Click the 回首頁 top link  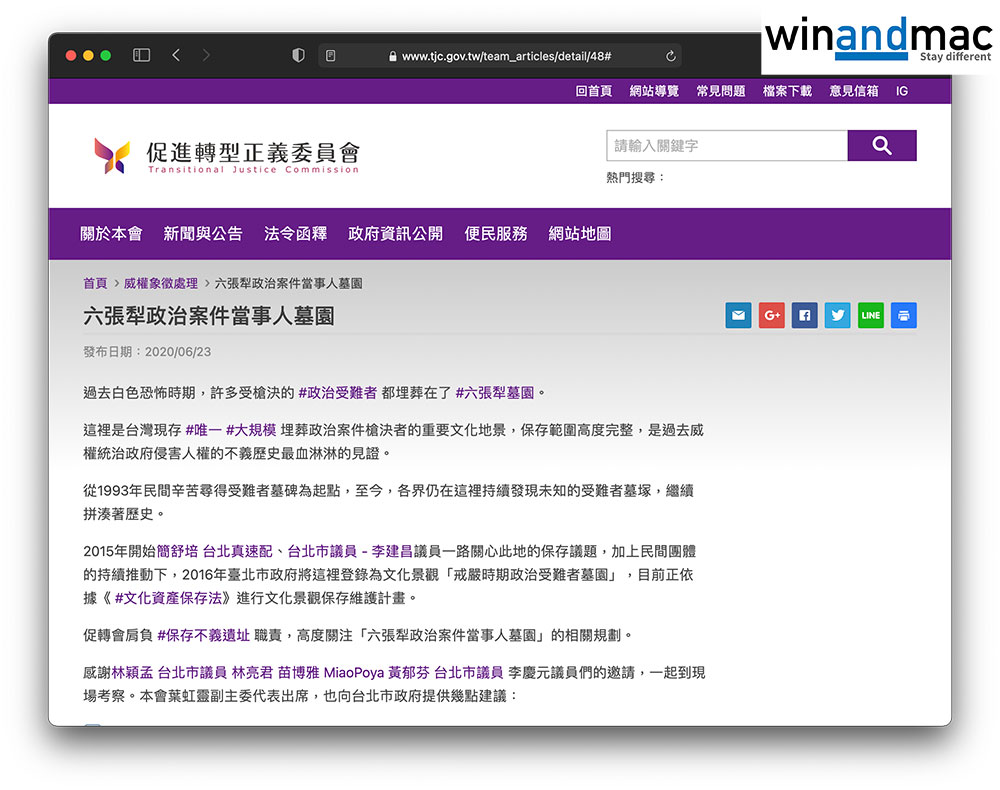coord(593,91)
